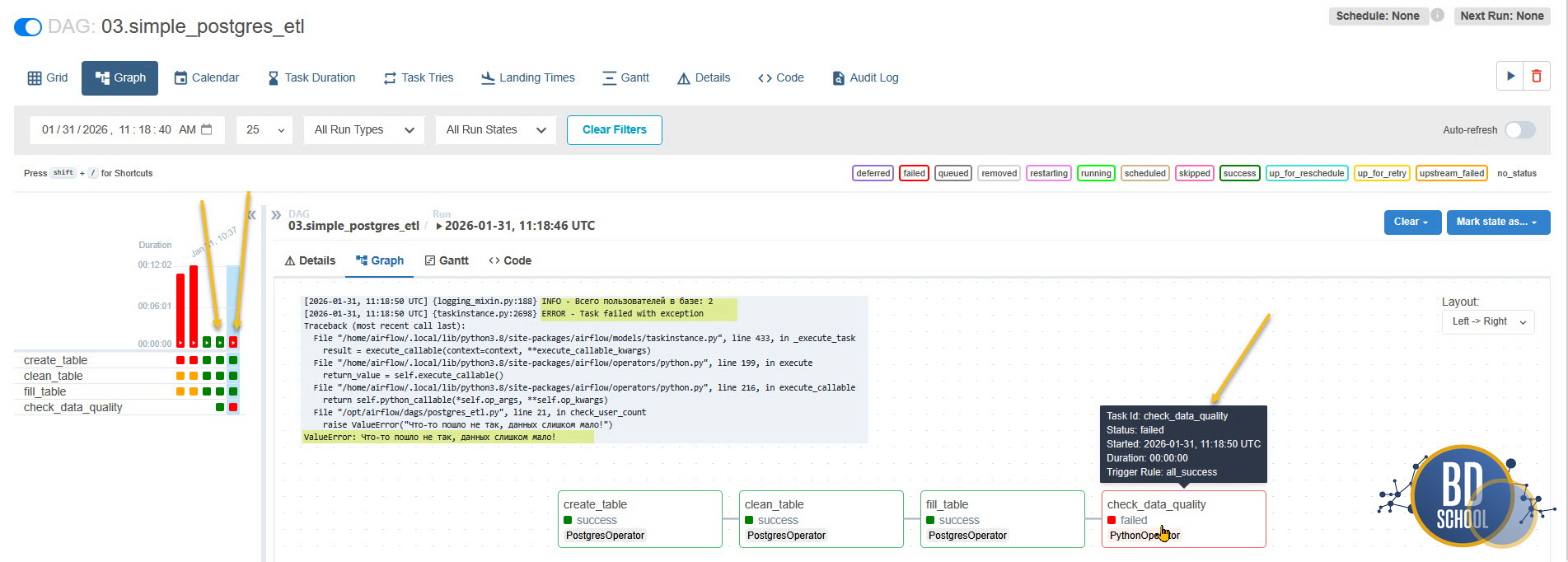Expand the details panel with the » icon

[276, 215]
